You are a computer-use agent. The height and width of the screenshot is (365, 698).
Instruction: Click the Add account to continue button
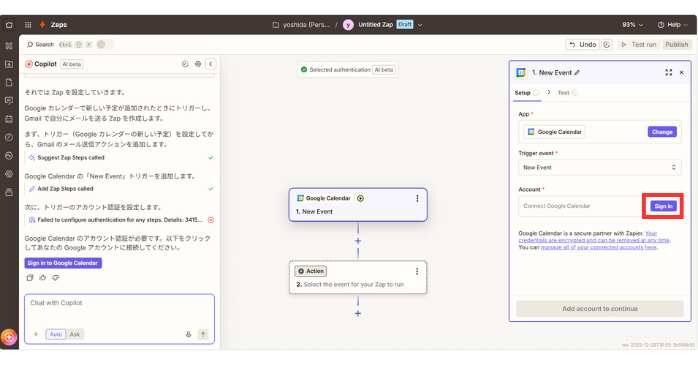(600, 308)
